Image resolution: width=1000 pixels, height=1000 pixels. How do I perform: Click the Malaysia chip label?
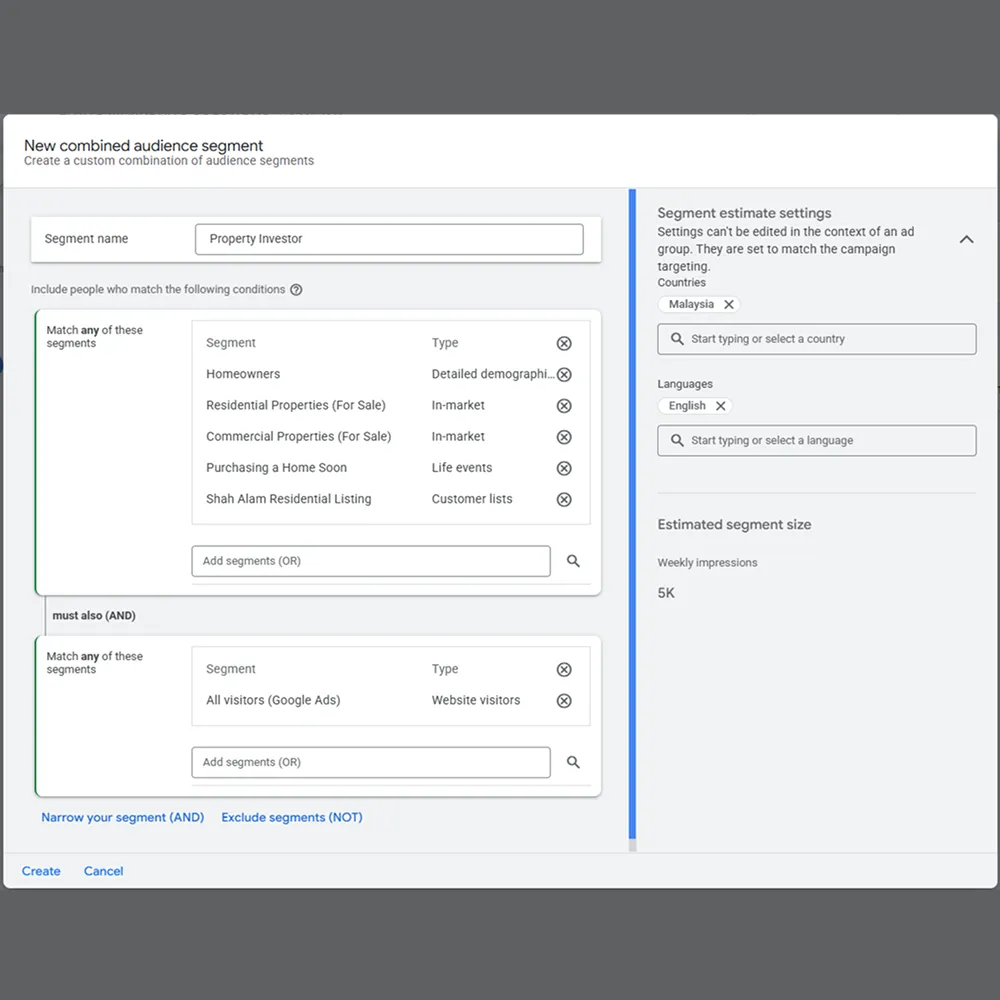(x=691, y=304)
